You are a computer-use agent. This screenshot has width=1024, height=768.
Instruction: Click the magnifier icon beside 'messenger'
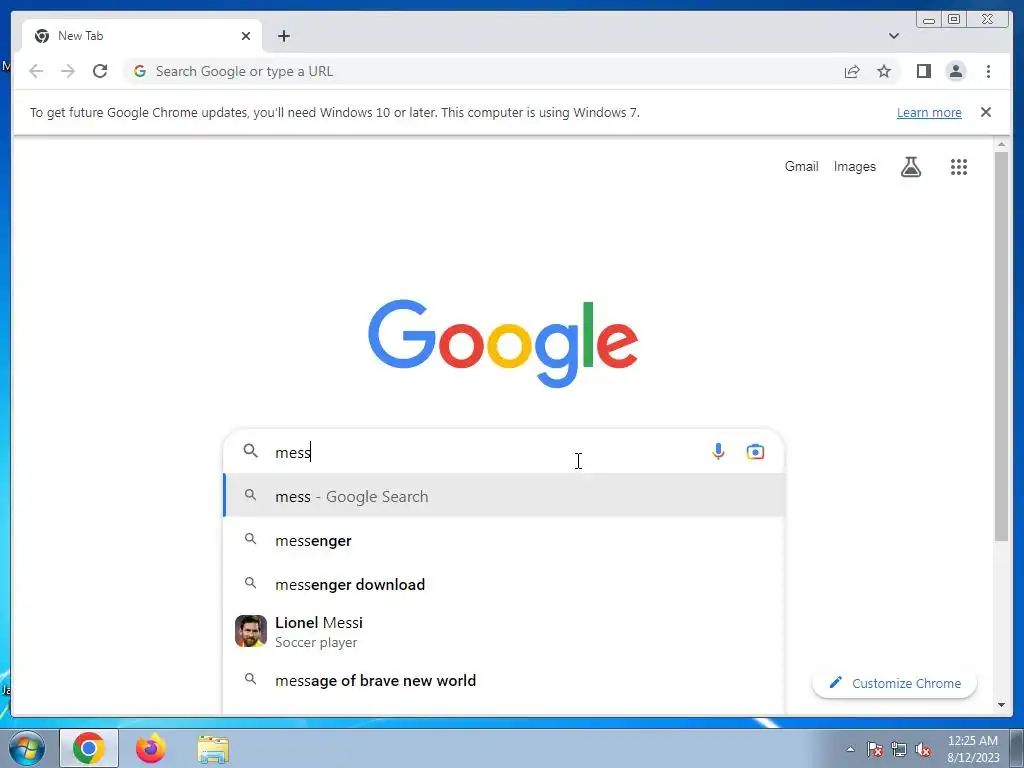250,539
